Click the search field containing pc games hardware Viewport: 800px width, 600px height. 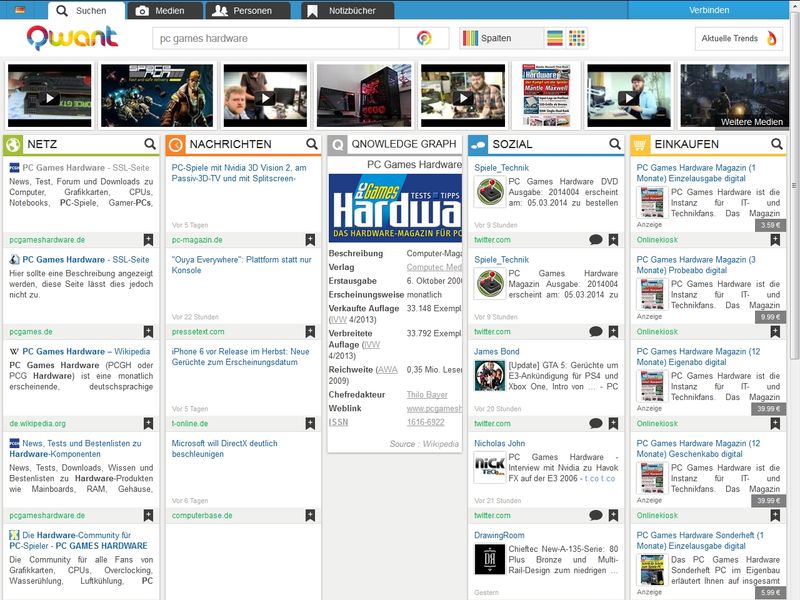pyautogui.click(x=275, y=38)
